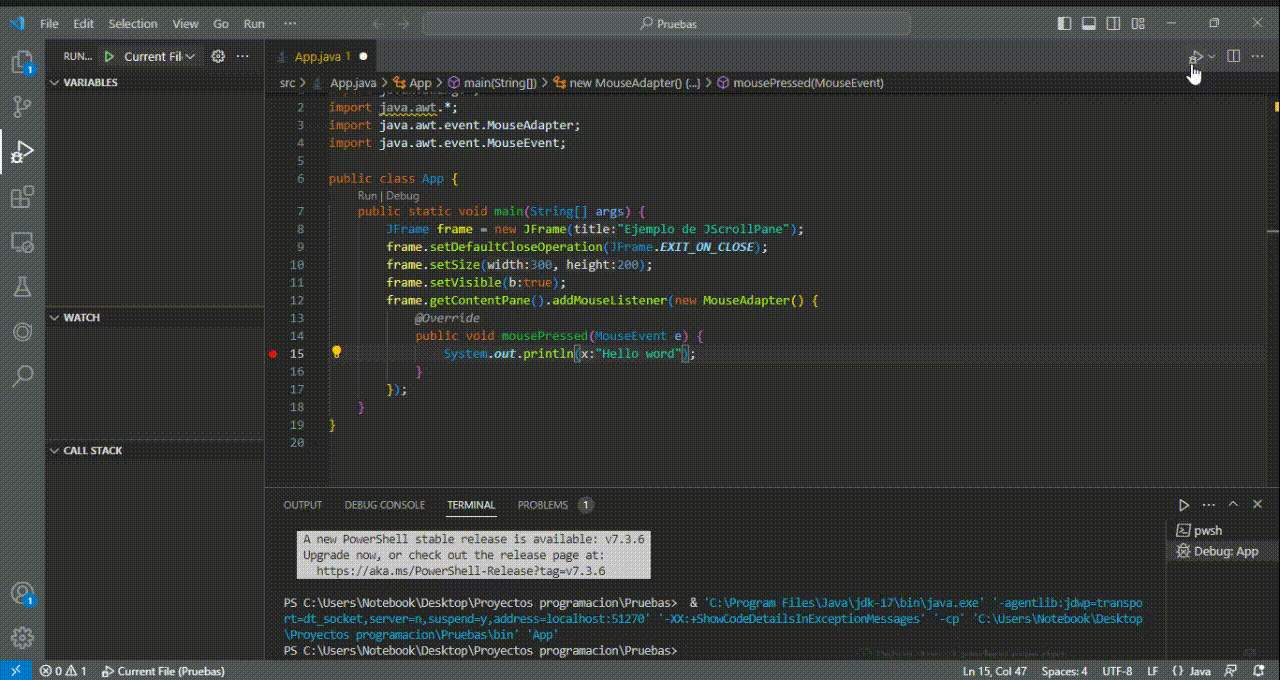Launch new terminal profile play icon
This screenshot has width=1280, height=680.
click(1184, 505)
